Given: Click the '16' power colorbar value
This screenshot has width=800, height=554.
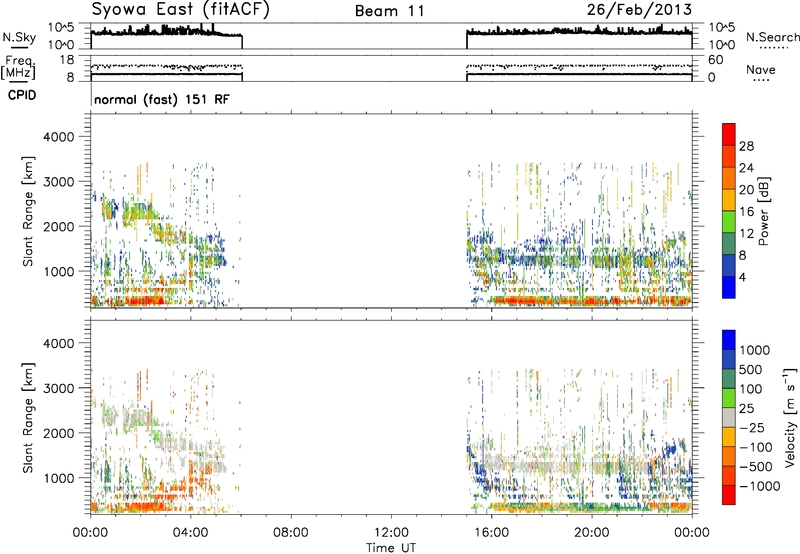Looking at the screenshot, I should pyautogui.click(x=746, y=212).
